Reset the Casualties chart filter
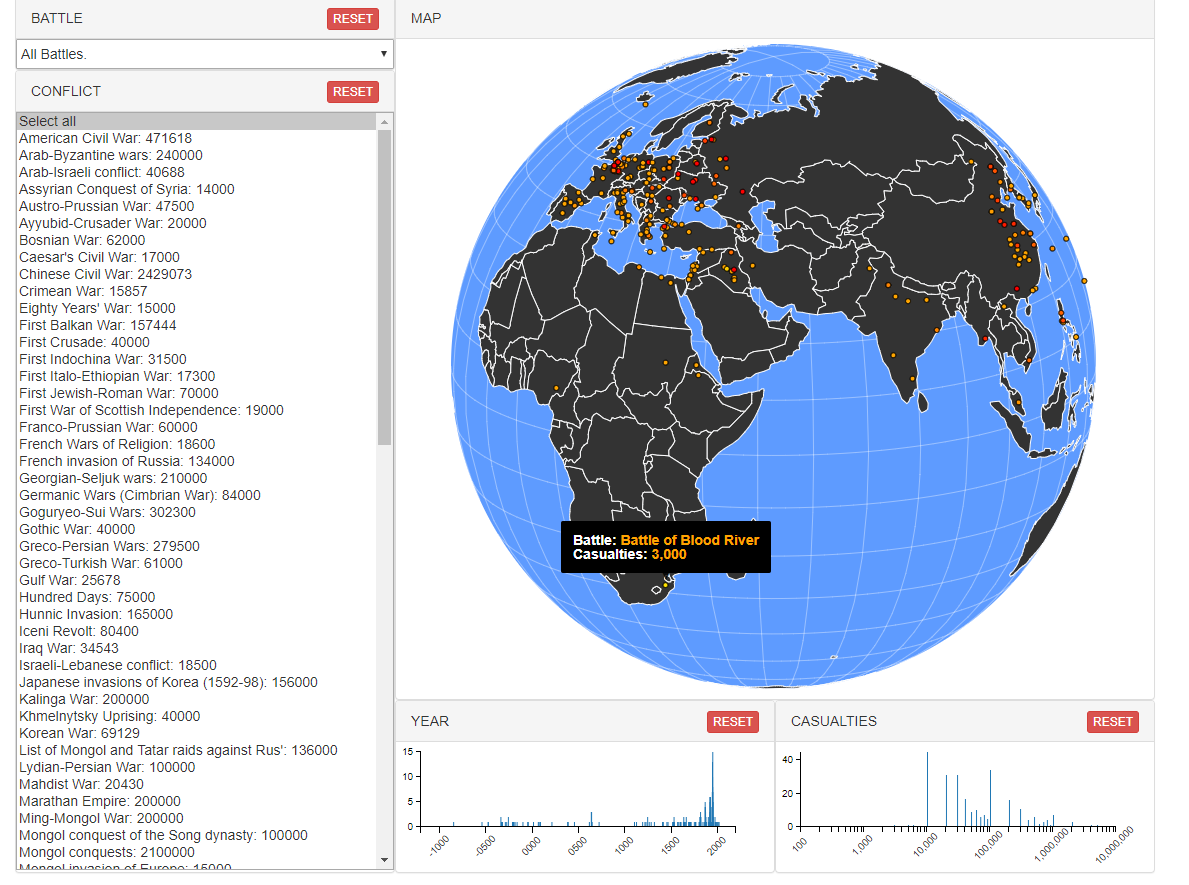The height and width of the screenshot is (885, 1189). coord(1112,722)
